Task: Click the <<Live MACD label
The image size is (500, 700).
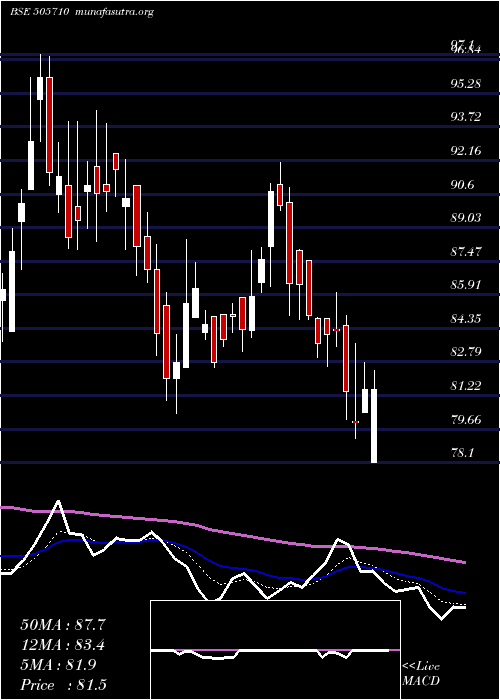Action: pos(421,674)
